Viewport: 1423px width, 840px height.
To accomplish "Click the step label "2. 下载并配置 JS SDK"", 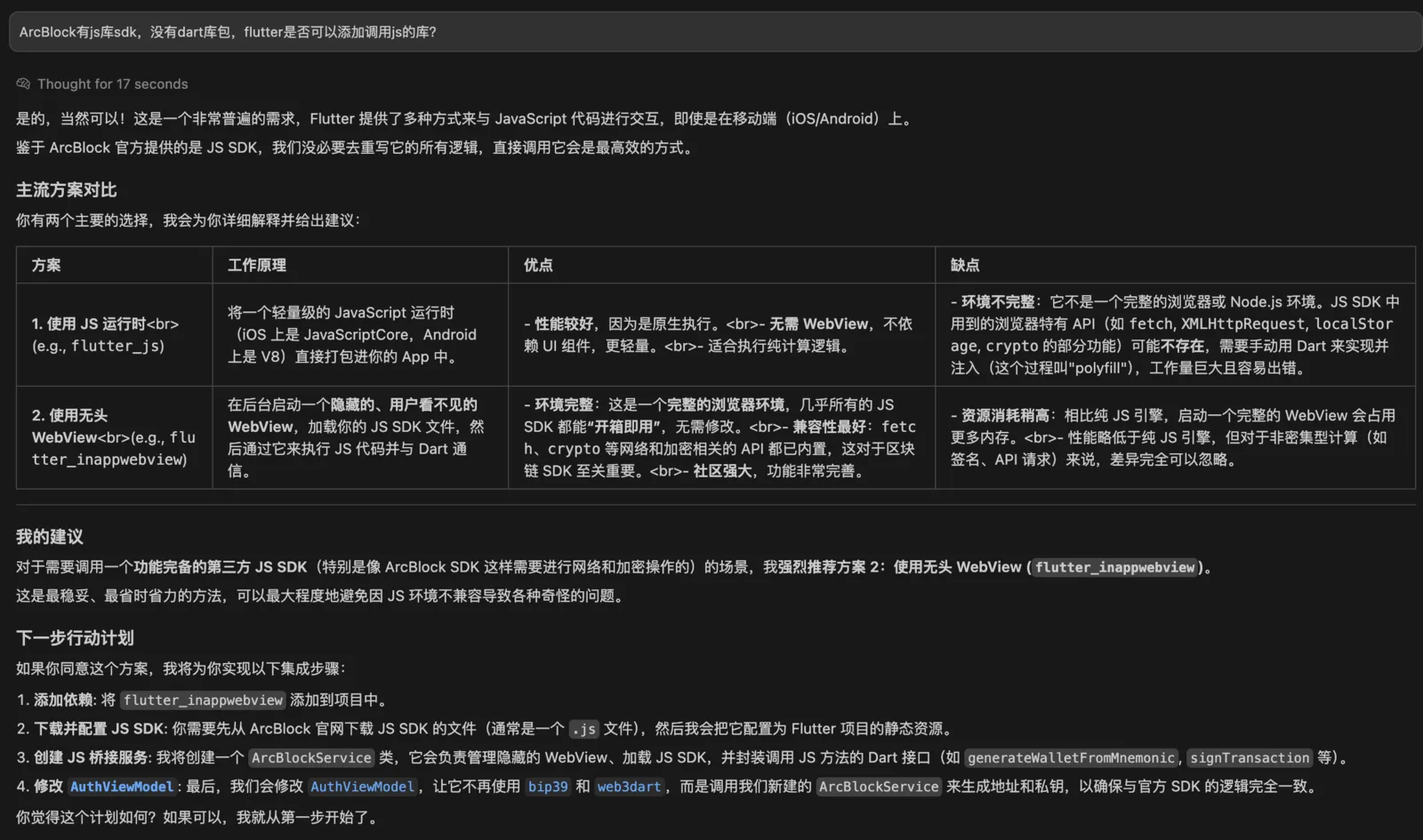I will click(91, 729).
